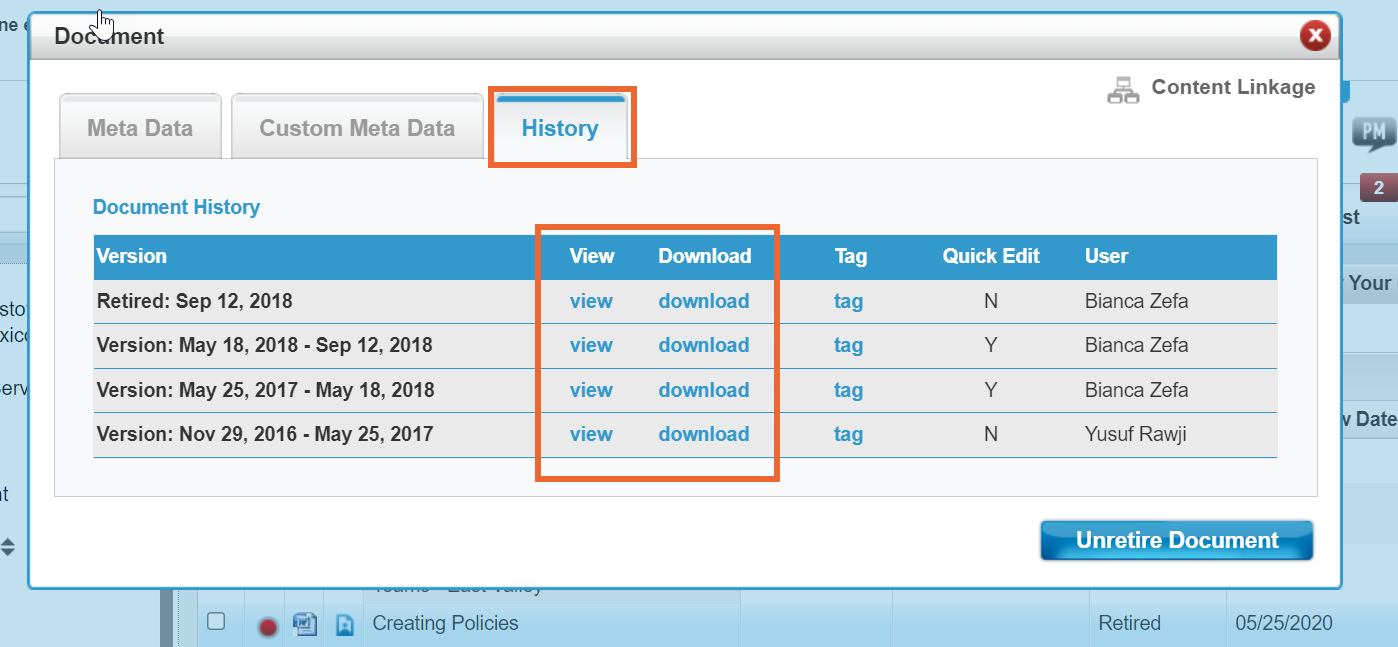Click the Quick Edit column header
Image resolution: width=1398 pixels, height=647 pixels.
click(x=991, y=256)
